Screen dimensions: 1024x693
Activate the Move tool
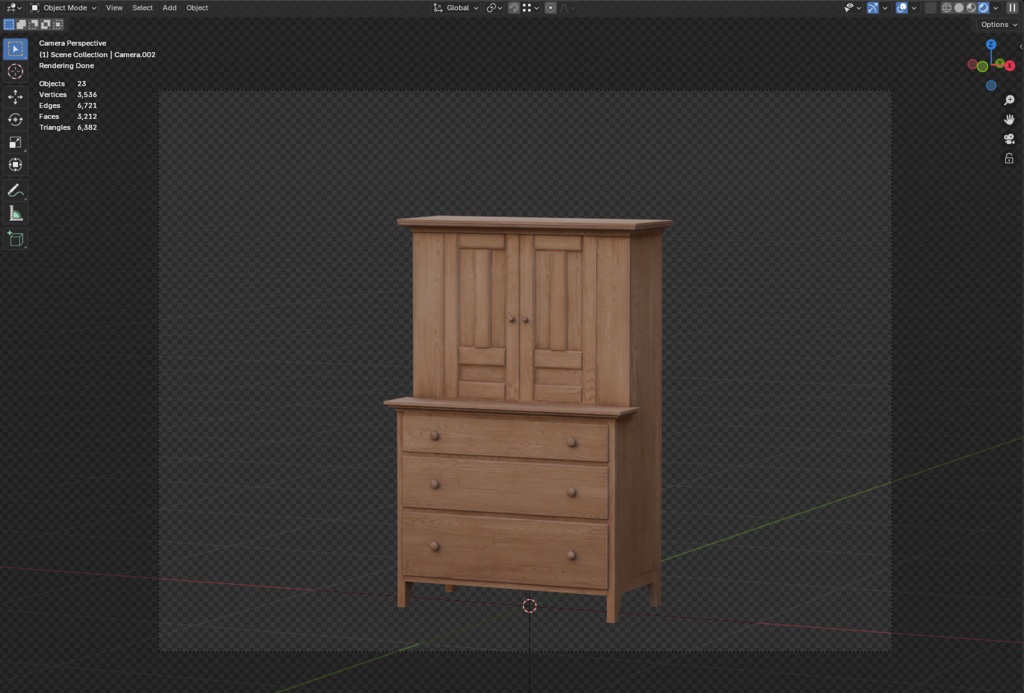15,97
